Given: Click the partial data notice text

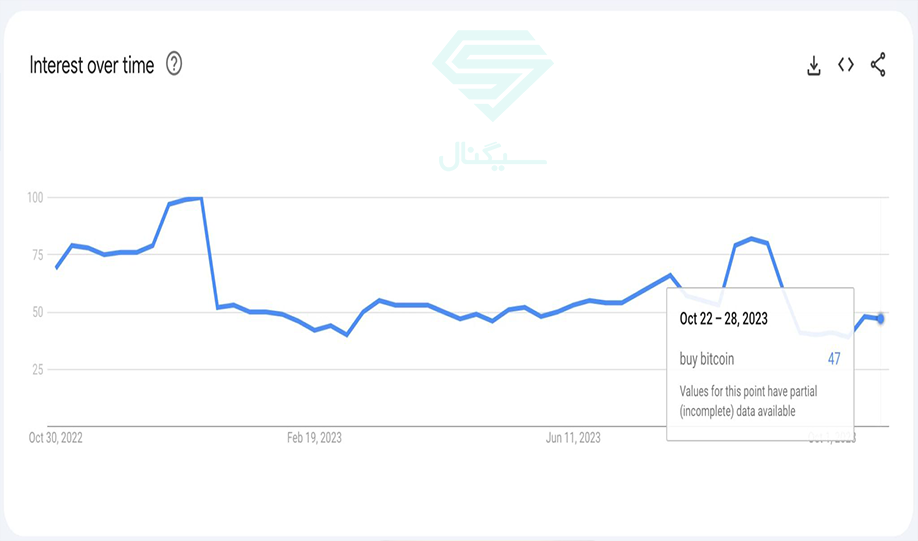Looking at the screenshot, I should [x=748, y=401].
